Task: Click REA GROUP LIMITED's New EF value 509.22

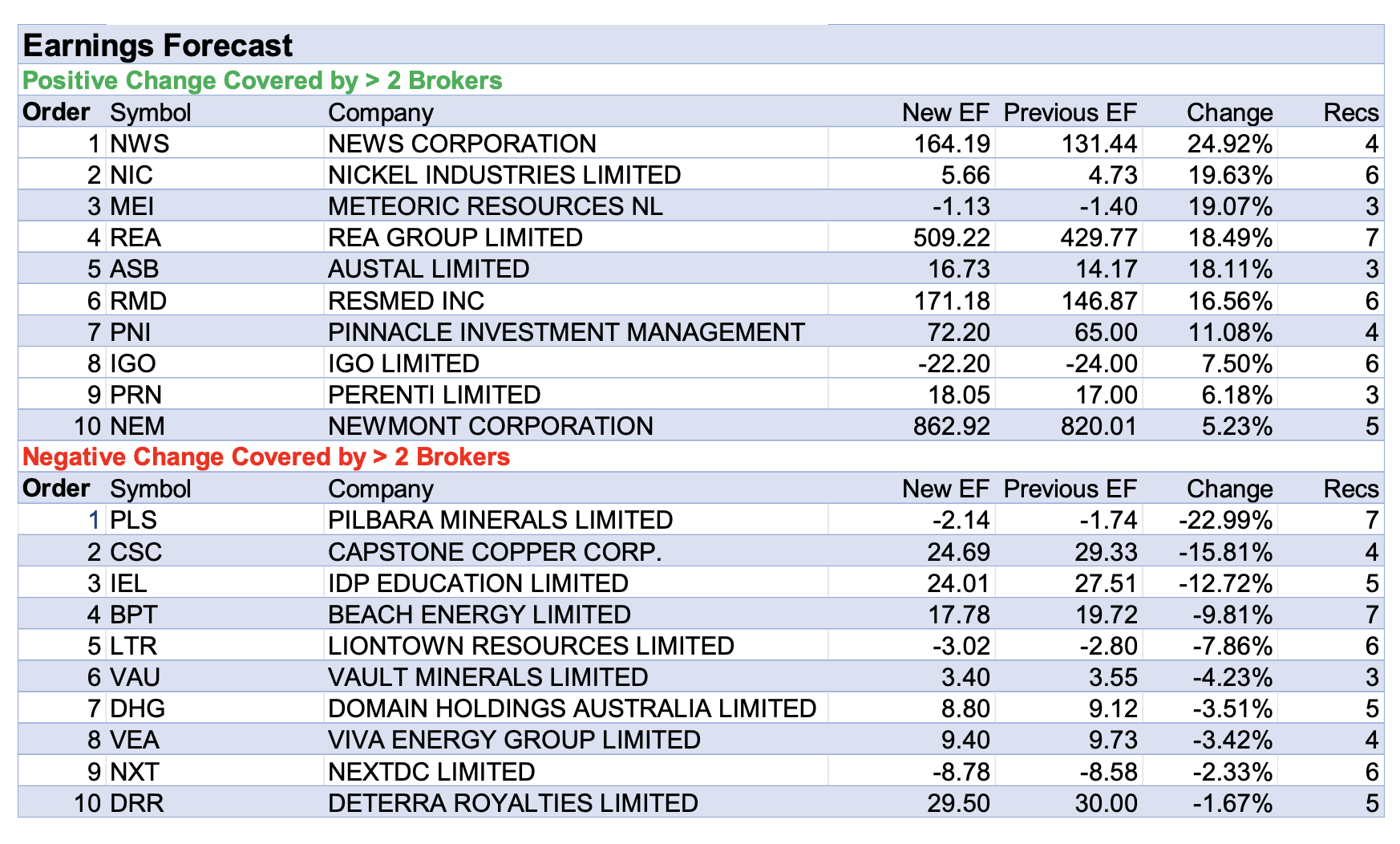Action: click(951, 237)
